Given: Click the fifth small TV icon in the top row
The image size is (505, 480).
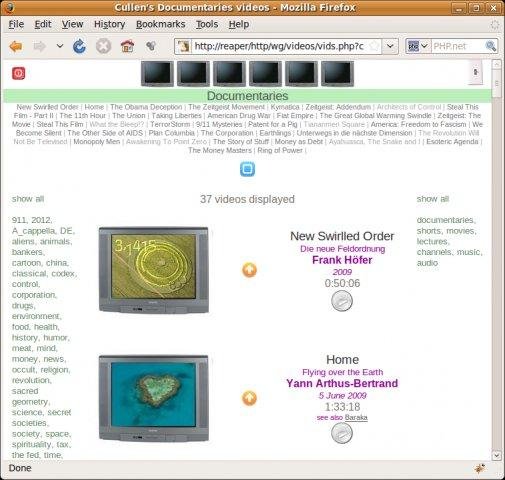Looking at the screenshot, I should 301,74.
